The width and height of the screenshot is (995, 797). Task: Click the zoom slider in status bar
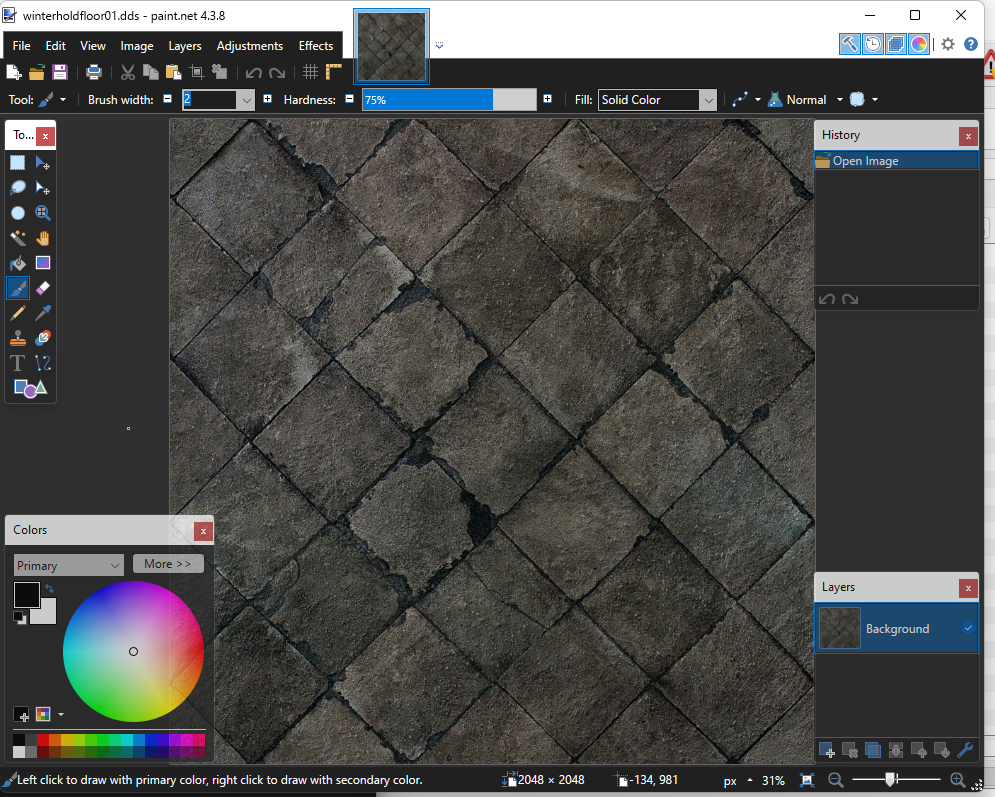(x=895, y=779)
